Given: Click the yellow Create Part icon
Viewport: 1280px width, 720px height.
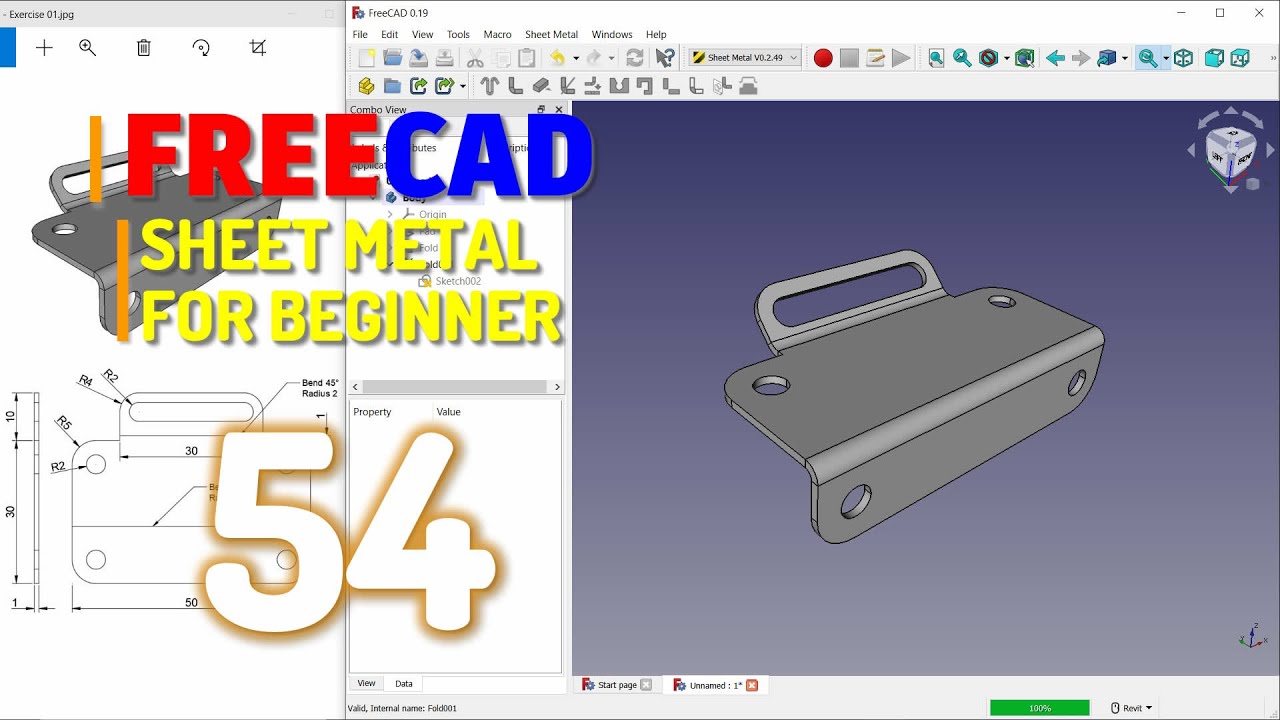Looking at the screenshot, I should point(366,86).
